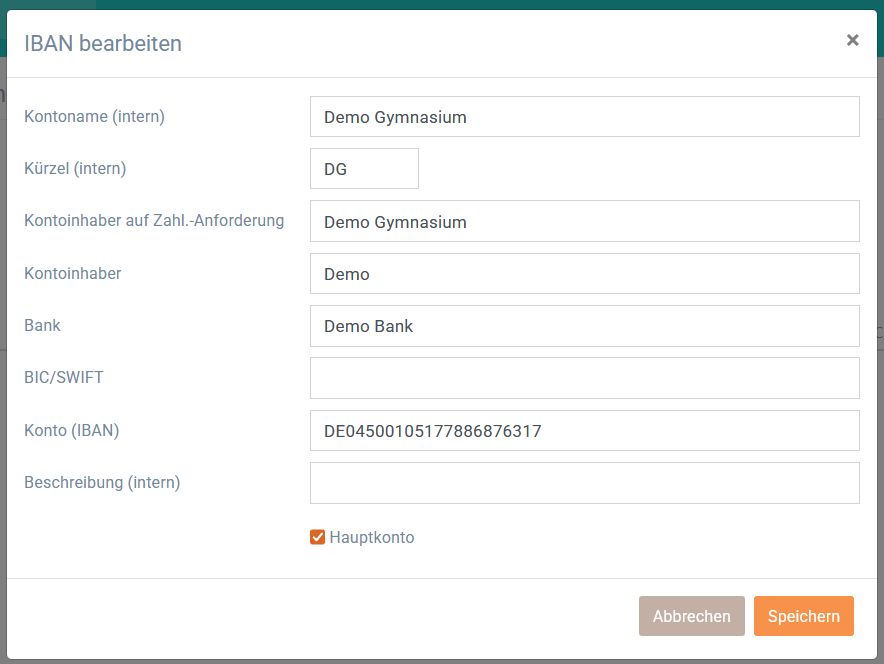Screen dimensions: 884x664
Task: Focus the Kontoname (intern) field
Action: [x=585, y=117]
